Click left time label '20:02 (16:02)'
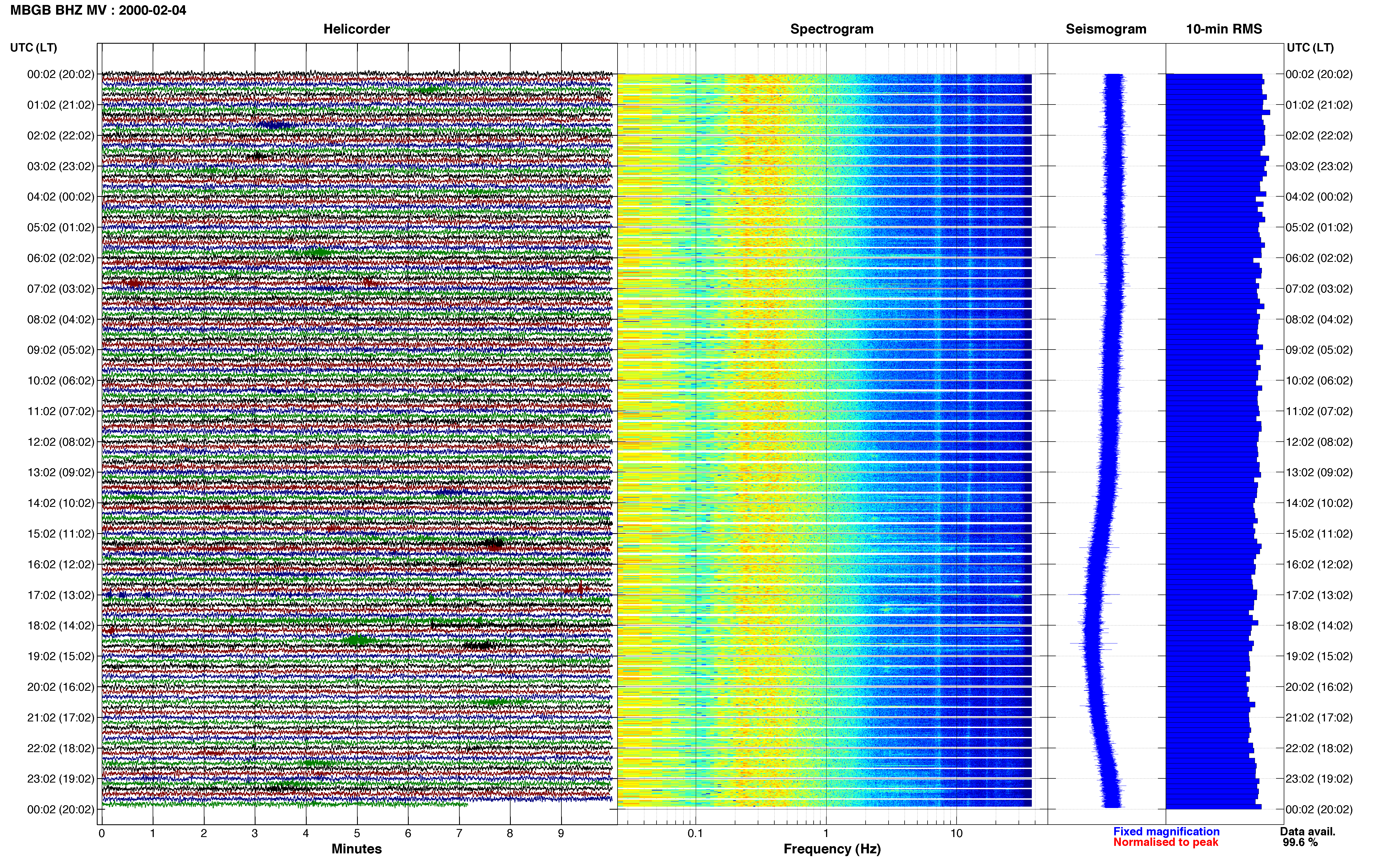The height and width of the screenshot is (868, 1388). pos(61,687)
